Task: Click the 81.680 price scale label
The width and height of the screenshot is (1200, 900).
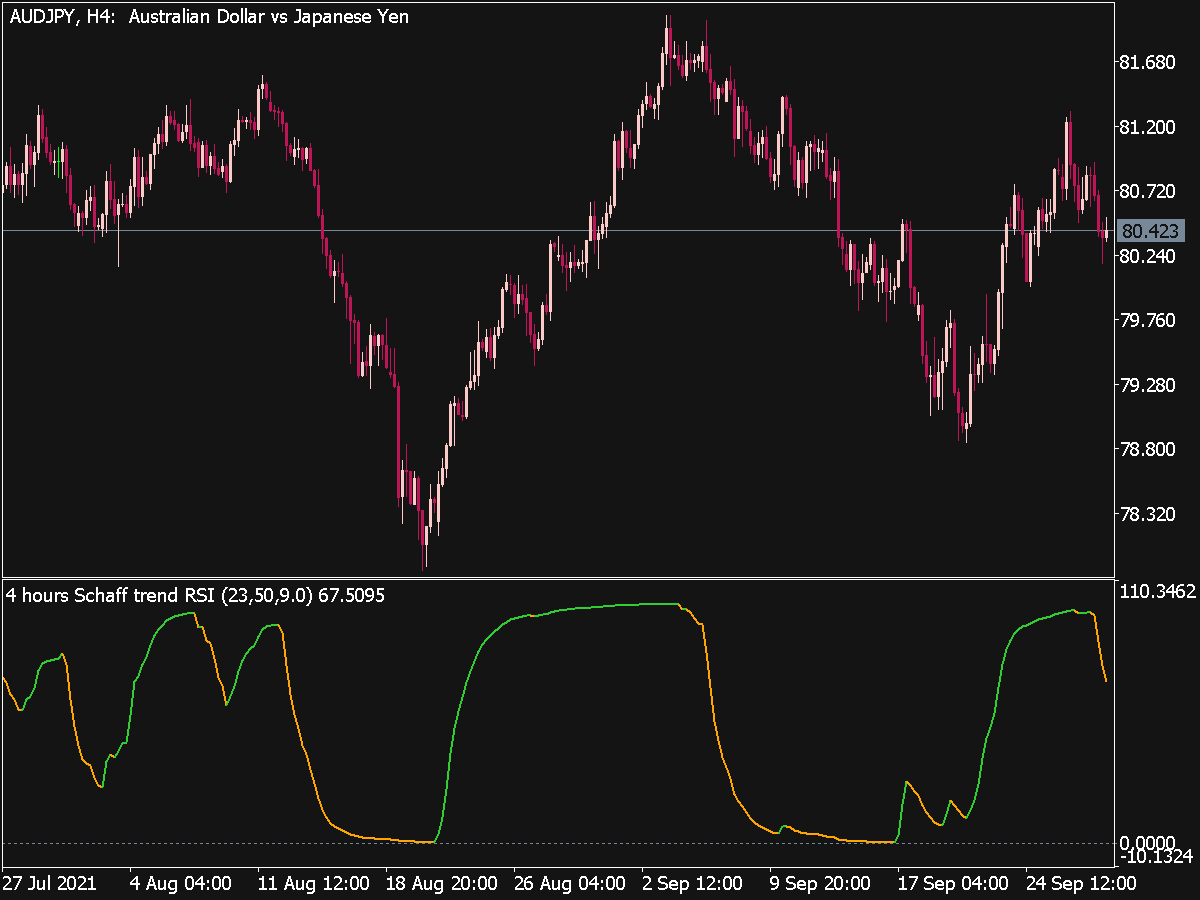Action: pos(1150,63)
